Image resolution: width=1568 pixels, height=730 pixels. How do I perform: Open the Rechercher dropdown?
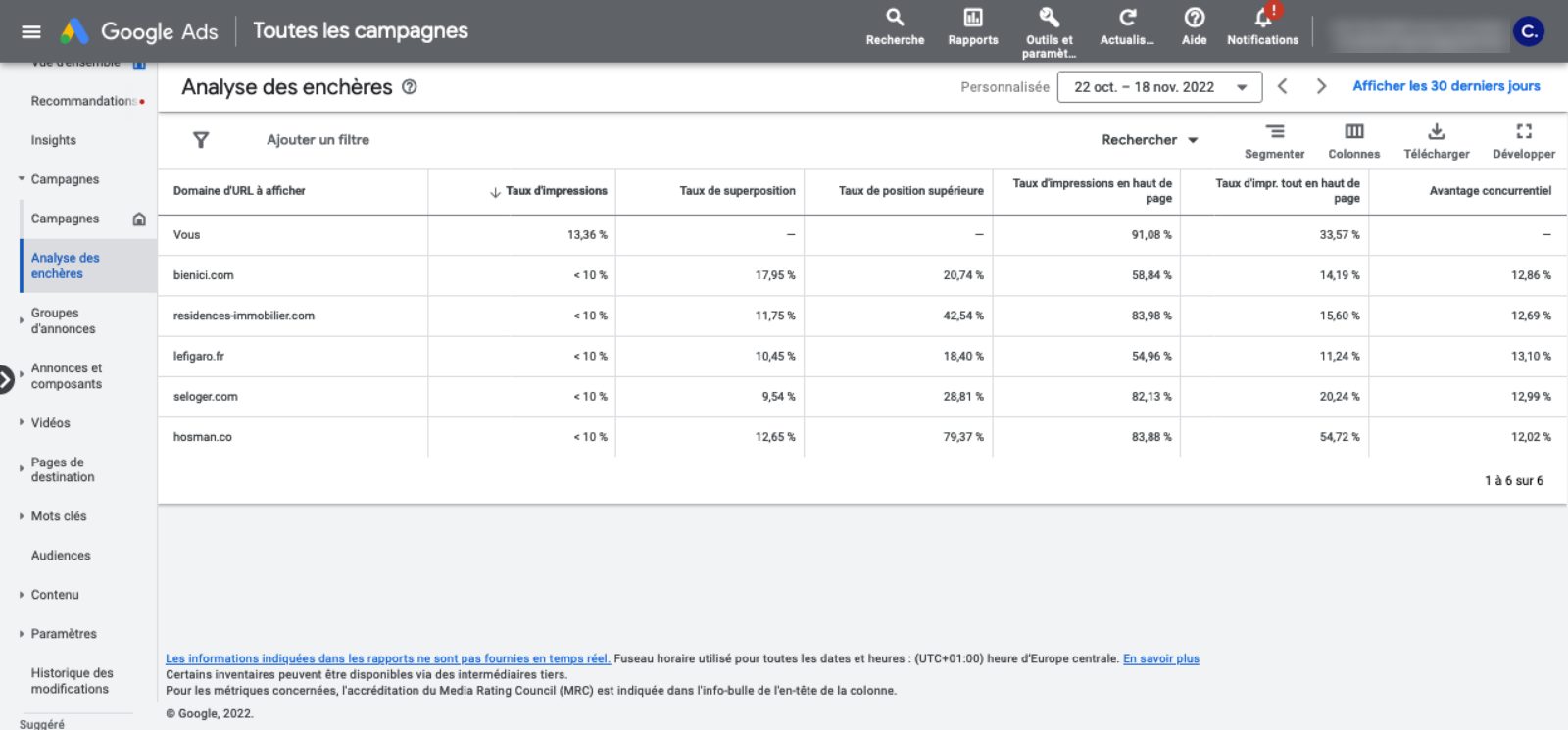pyautogui.click(x=1150, y=140)
